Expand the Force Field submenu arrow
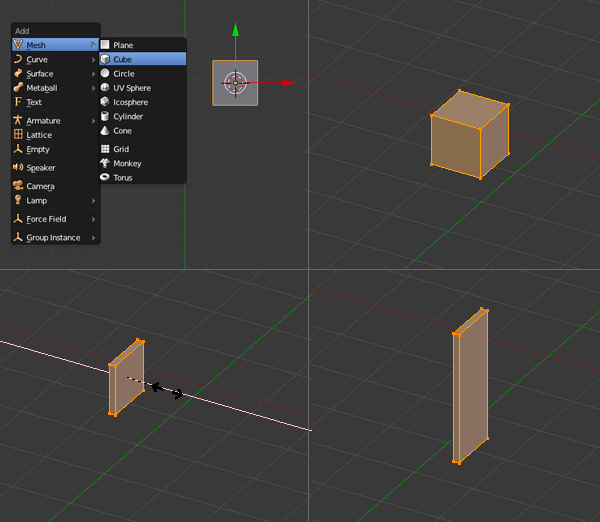 [93, 219]
